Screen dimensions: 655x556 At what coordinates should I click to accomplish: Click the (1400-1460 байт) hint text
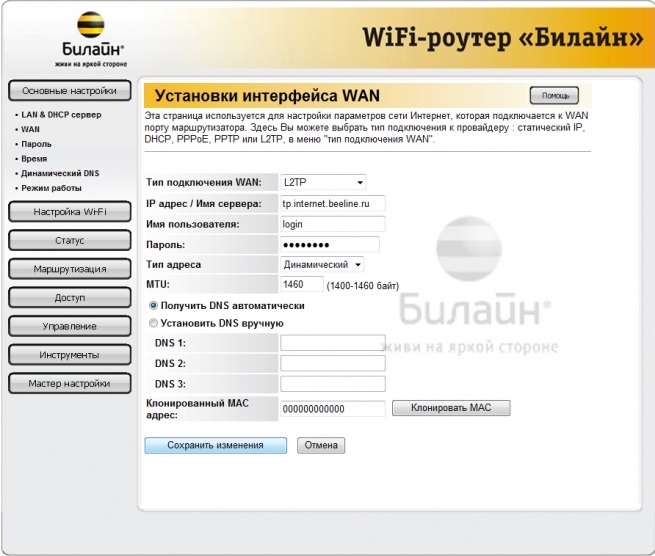(363, 286)
